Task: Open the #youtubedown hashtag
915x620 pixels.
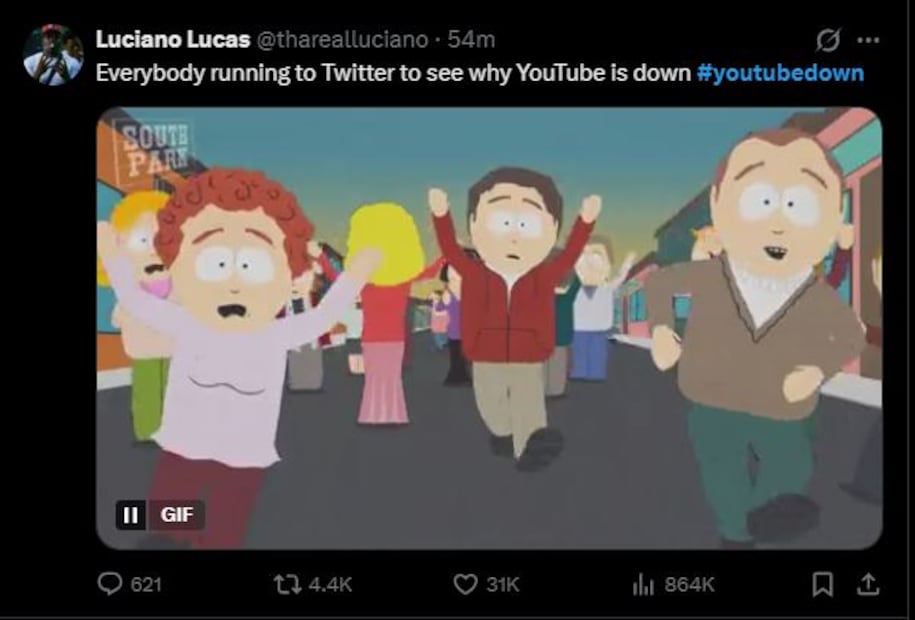Action: [x=779, y=74]
